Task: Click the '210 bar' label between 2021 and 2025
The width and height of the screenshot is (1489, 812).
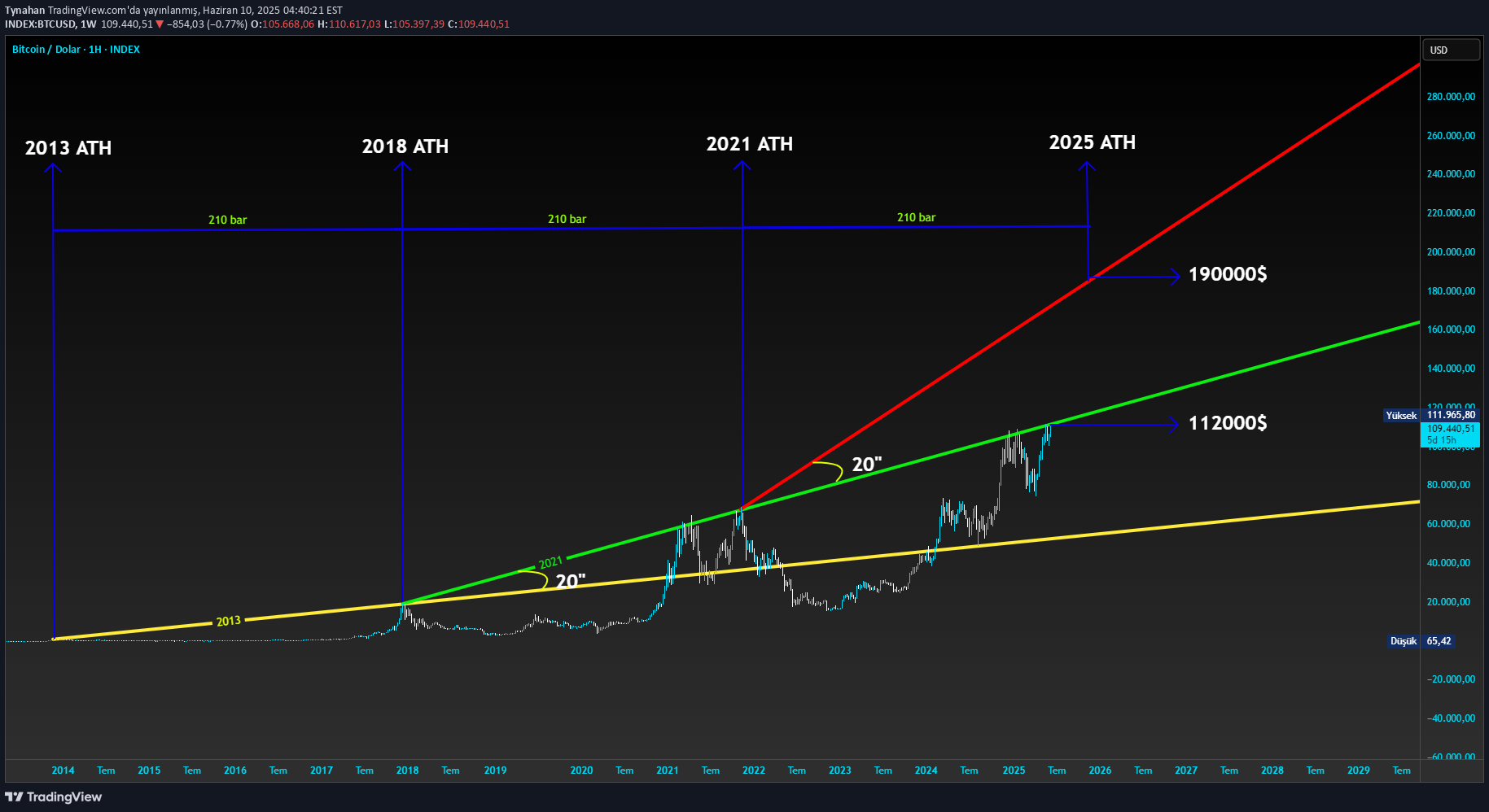Action: point(916,217)
